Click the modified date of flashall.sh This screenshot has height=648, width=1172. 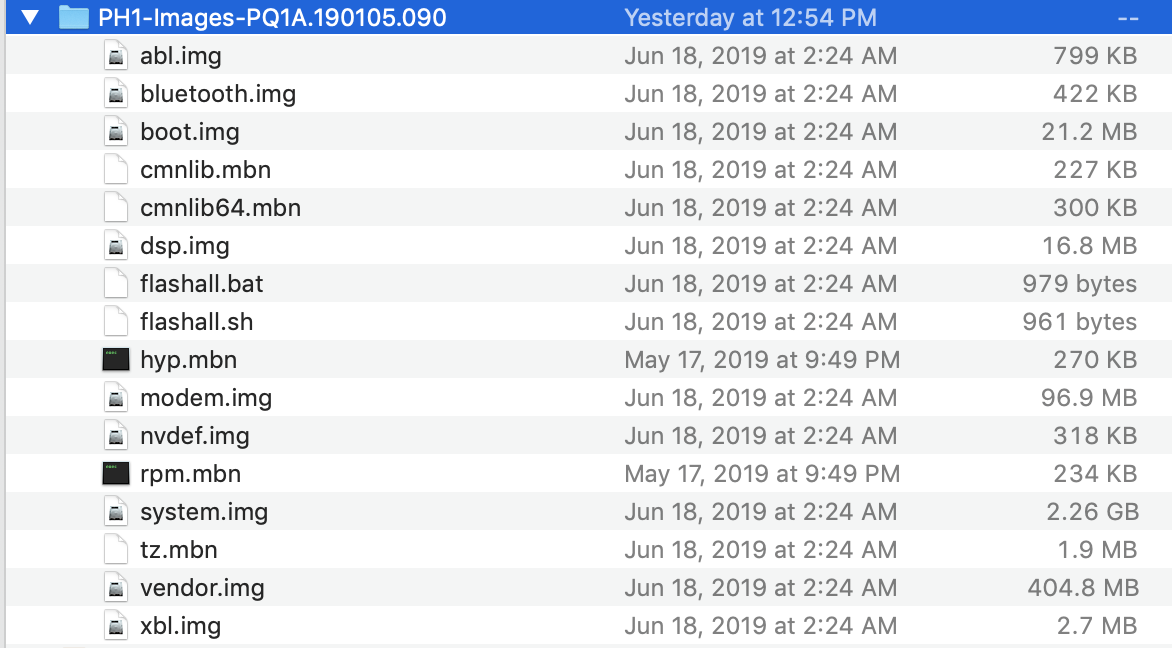[x=761, y=322]
